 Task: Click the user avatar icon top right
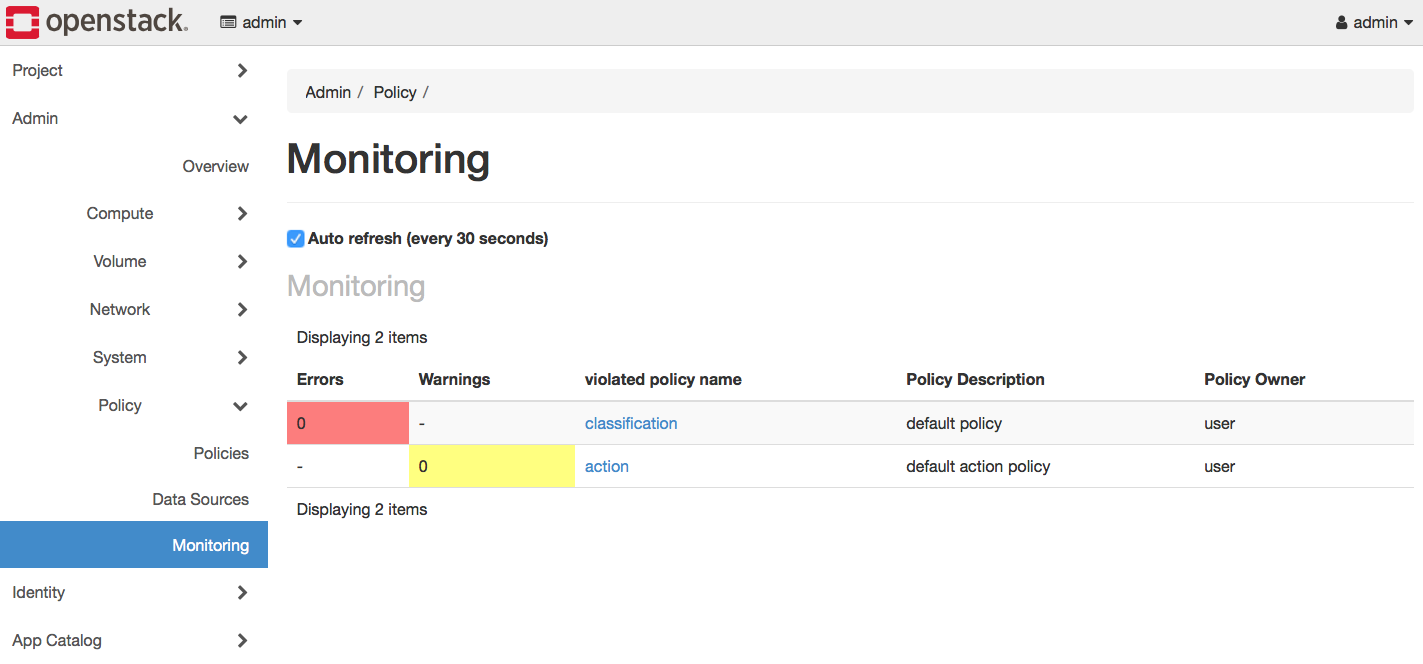click(1342, 22)
